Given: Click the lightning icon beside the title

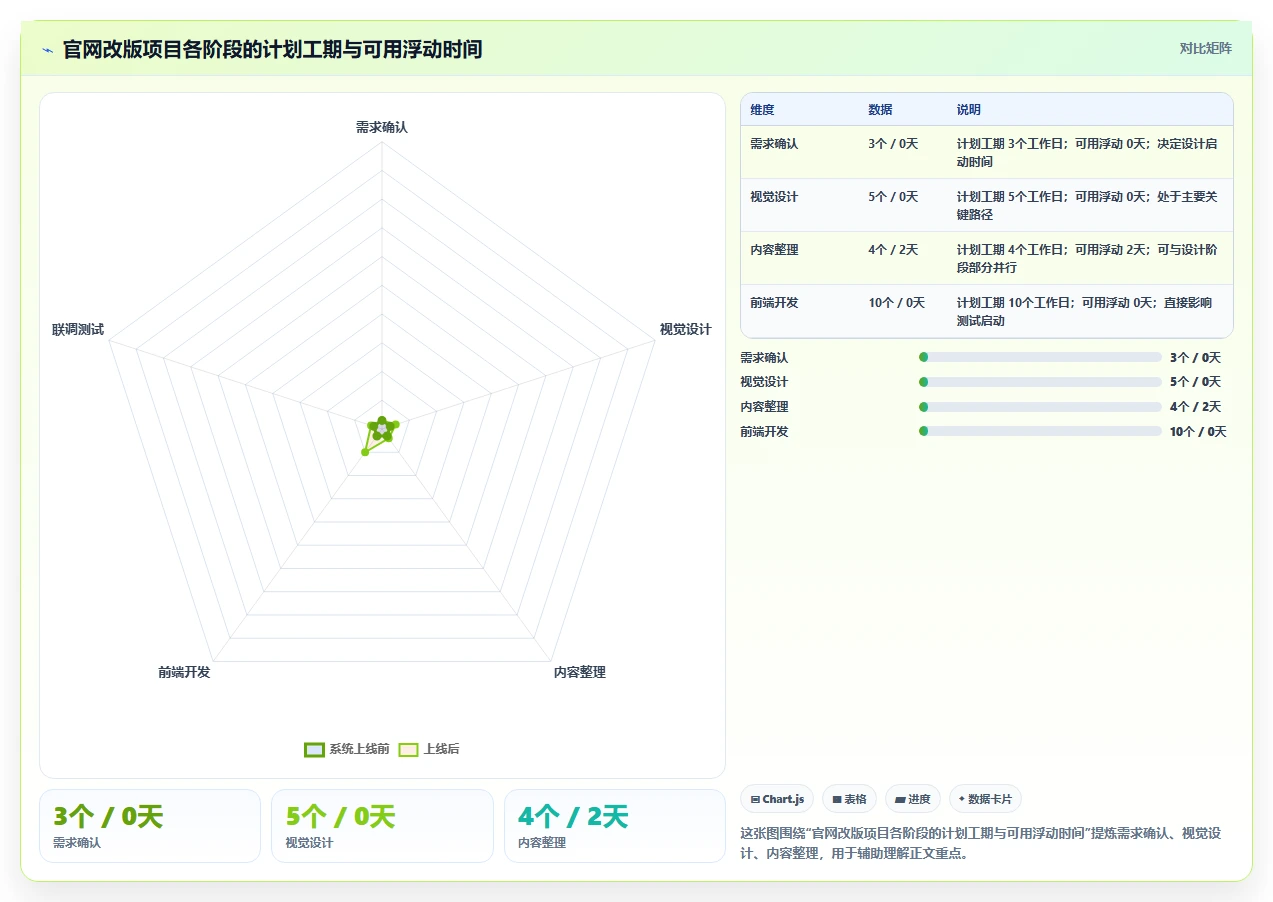Looking at the screenshot, I should tap(47, 49).
